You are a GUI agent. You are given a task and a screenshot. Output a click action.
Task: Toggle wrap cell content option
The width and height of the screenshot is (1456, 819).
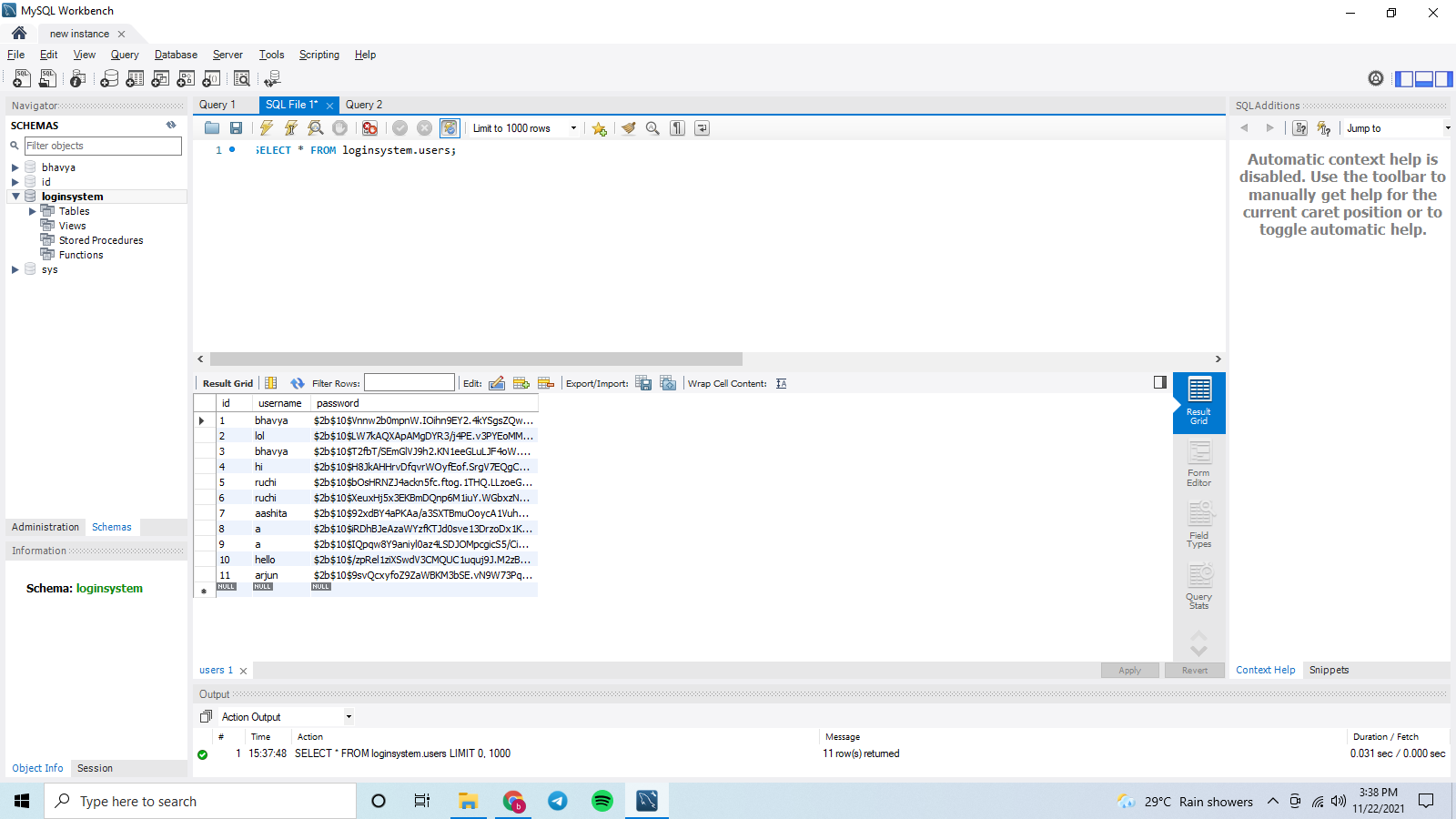(781, 383)
